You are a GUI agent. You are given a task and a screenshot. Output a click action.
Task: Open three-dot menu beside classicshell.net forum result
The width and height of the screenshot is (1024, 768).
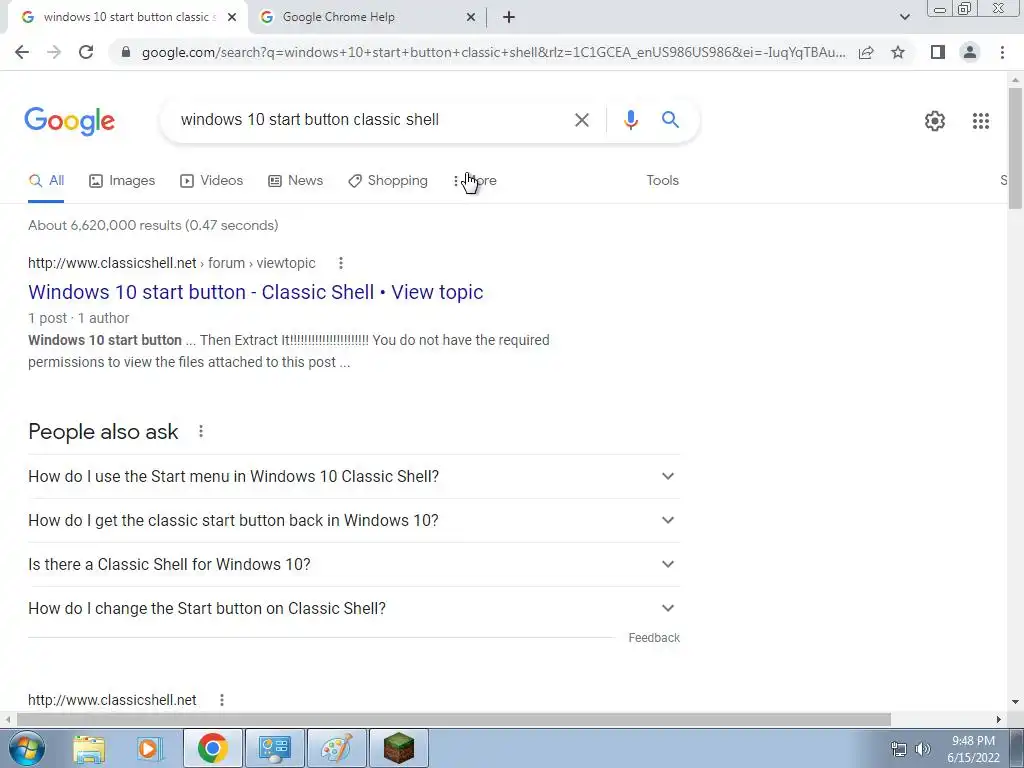340,263
